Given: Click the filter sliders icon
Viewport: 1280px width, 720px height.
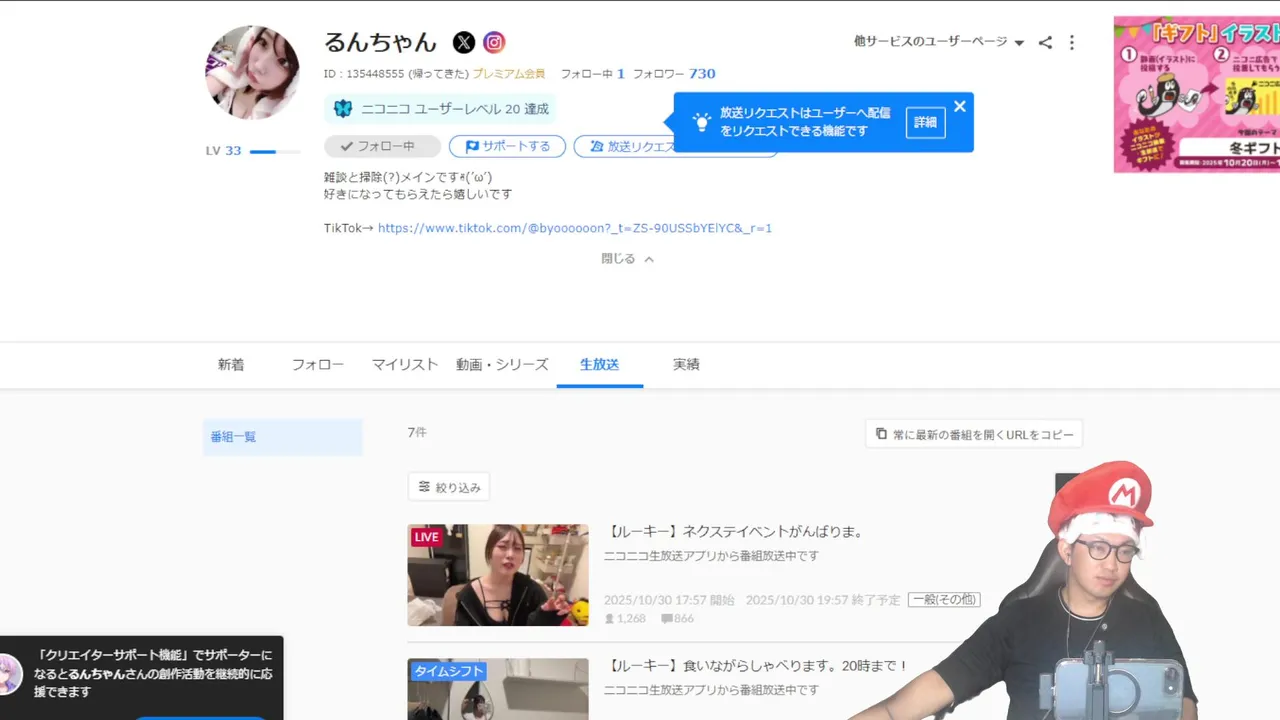Looking at the screenshot, I should tap(424, 487).
